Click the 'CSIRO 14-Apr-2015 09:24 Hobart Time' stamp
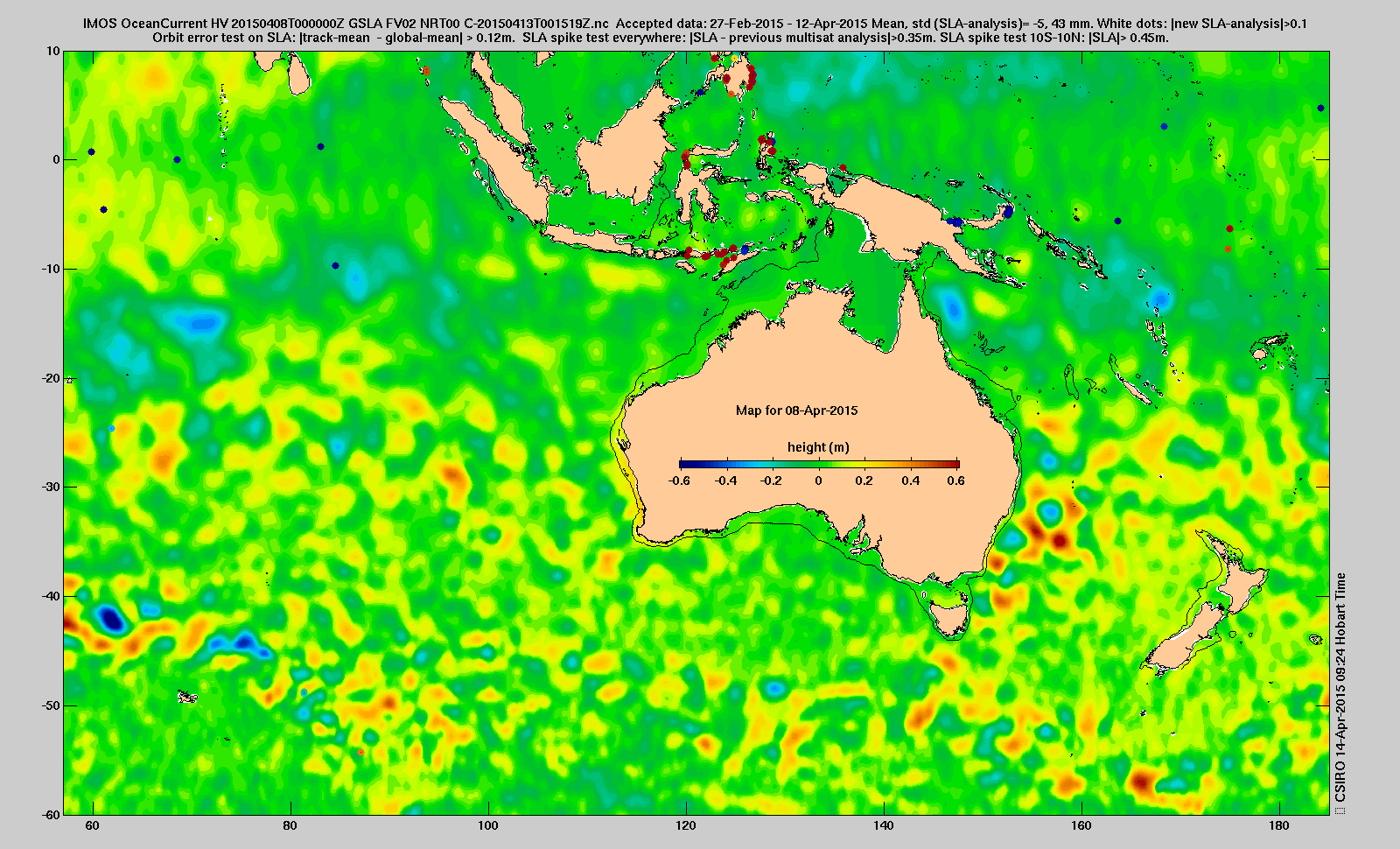1400x849 pixels. 1340,688
